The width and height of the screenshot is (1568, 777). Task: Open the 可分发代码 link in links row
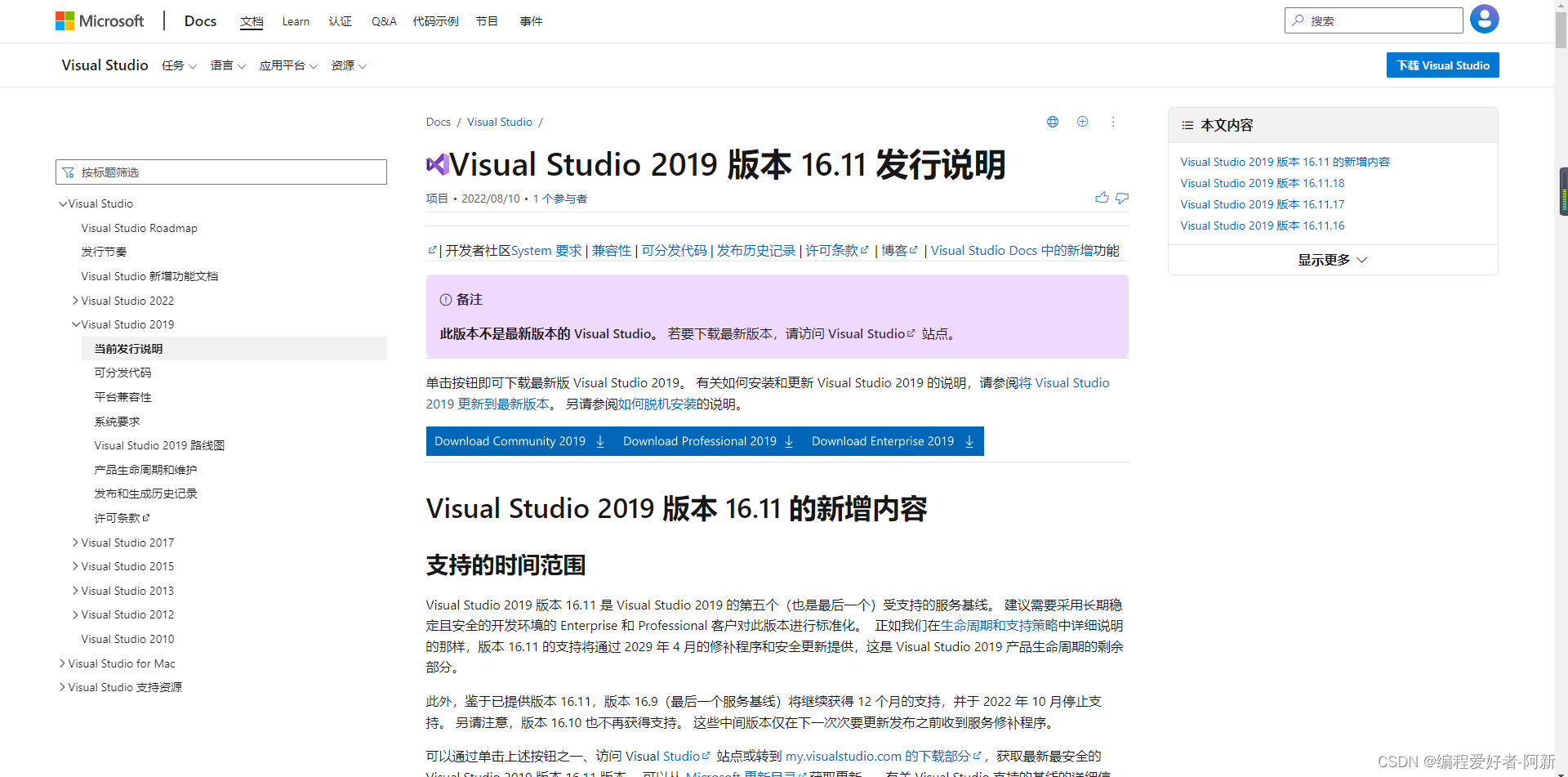674,250
